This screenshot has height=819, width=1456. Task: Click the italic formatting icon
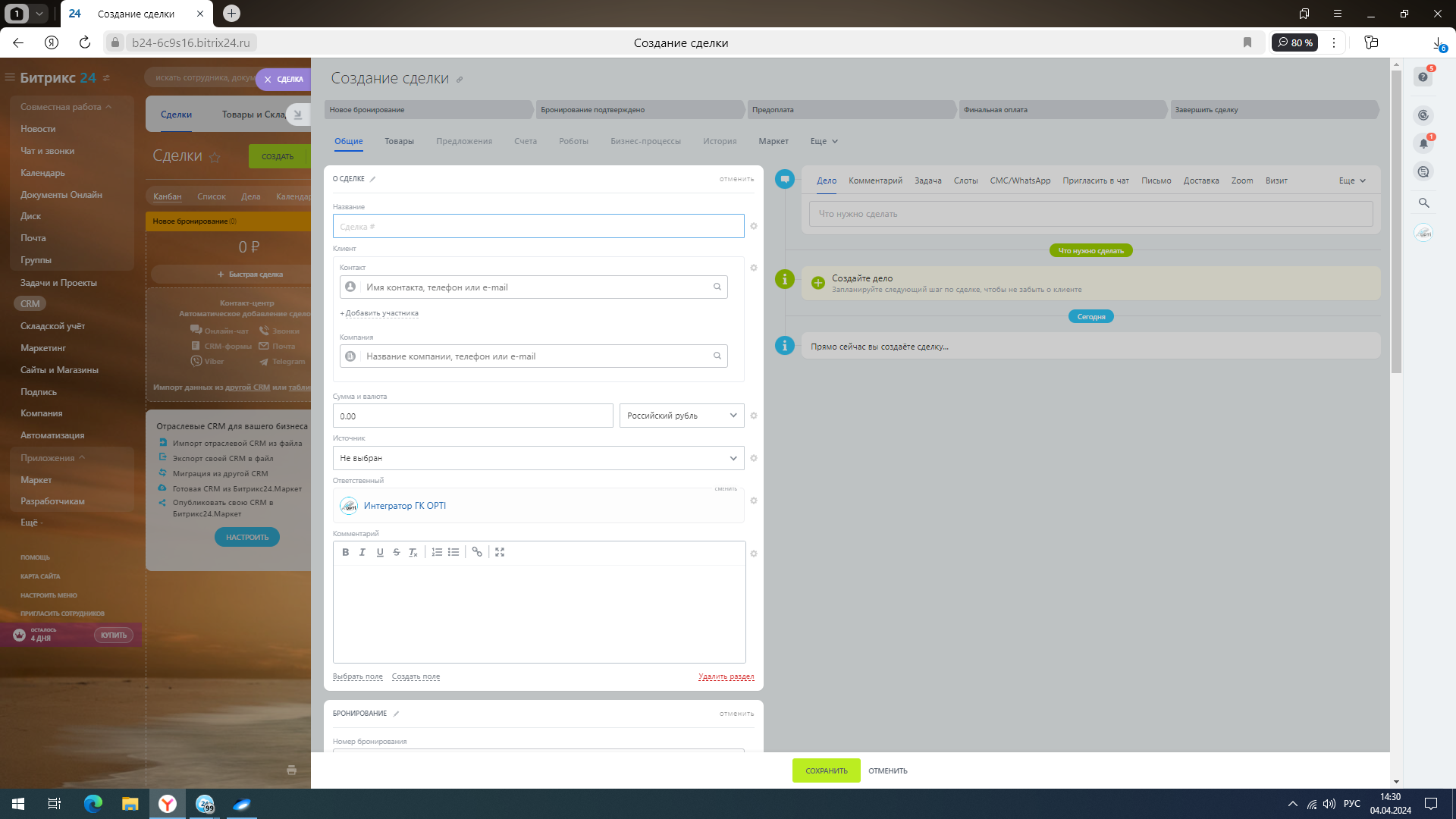point(362,552)
